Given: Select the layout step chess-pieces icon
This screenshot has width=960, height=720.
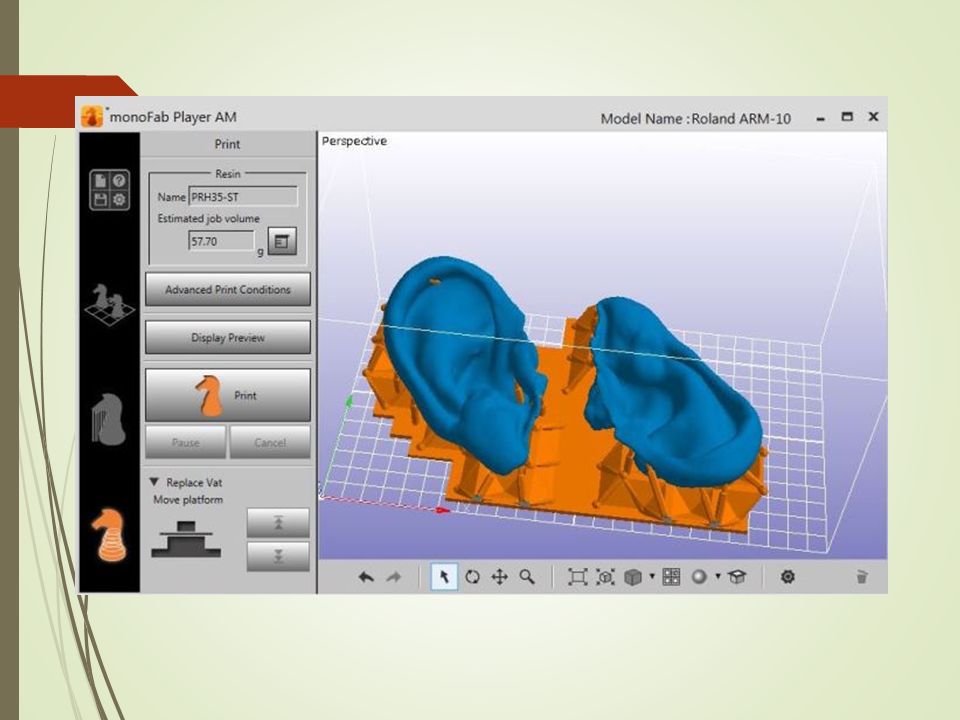Looking at the screenshot, I should coord(110,304).
